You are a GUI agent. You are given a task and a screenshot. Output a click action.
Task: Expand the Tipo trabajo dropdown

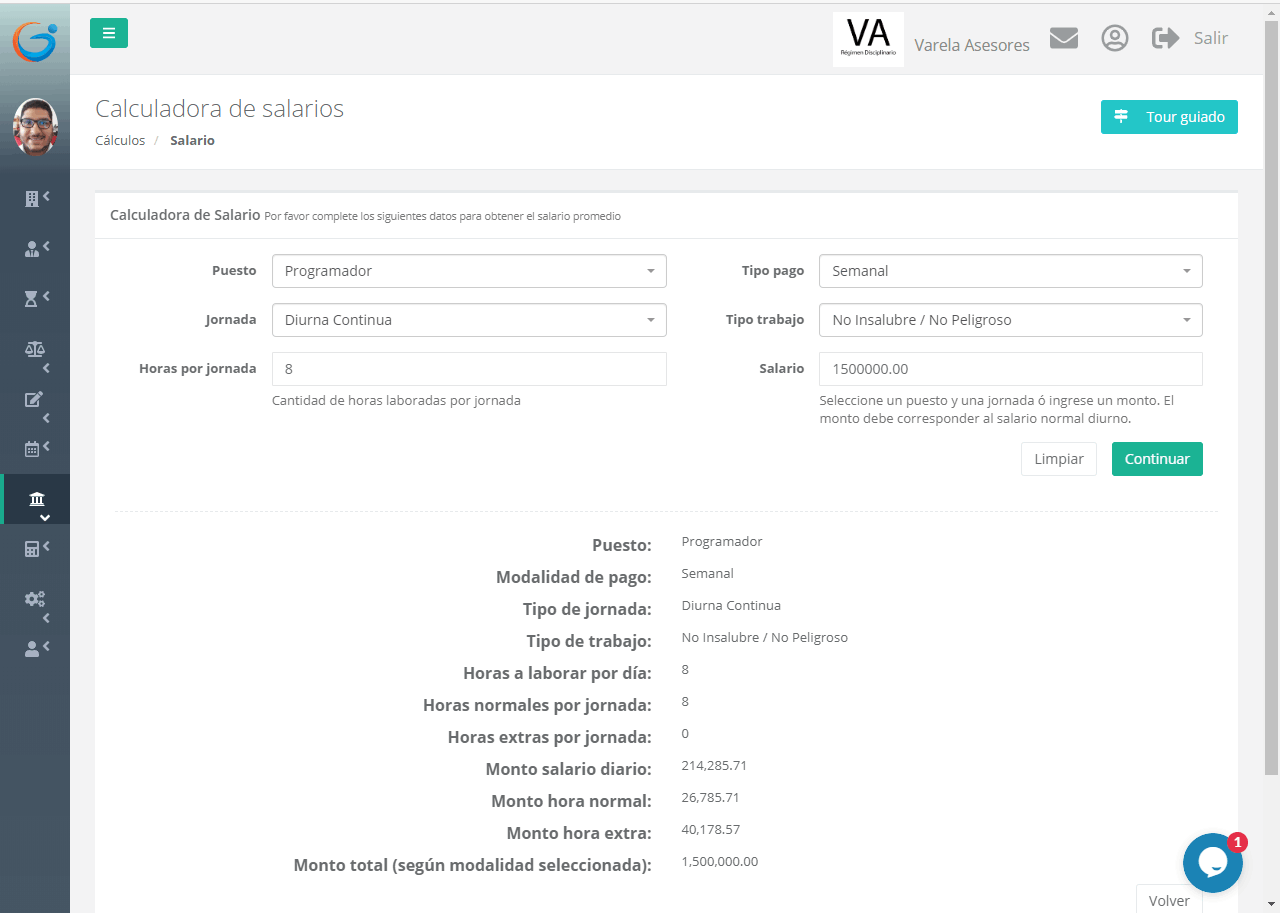(1010, 320)
